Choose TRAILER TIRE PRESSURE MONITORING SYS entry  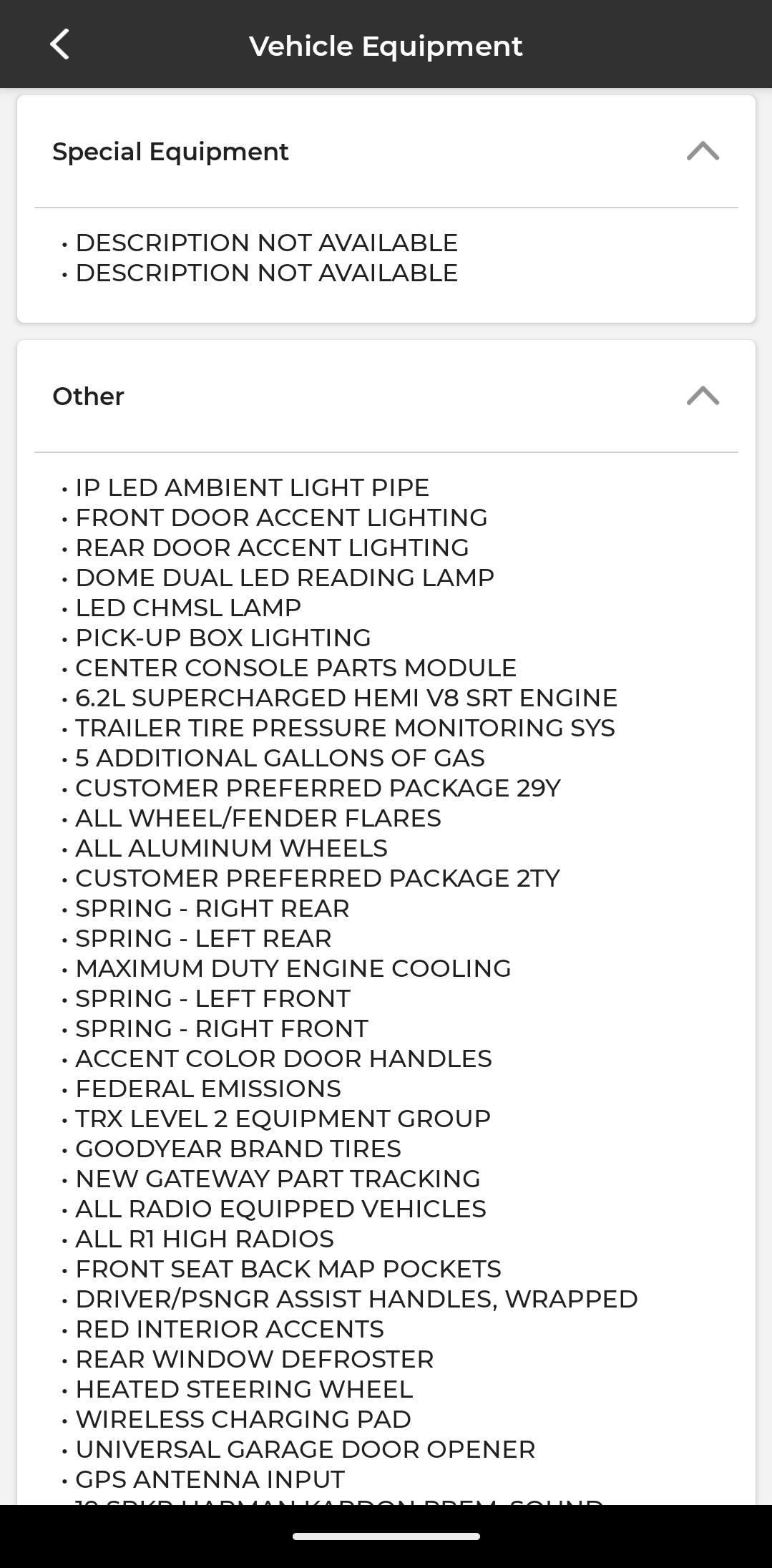coord(345,729)
